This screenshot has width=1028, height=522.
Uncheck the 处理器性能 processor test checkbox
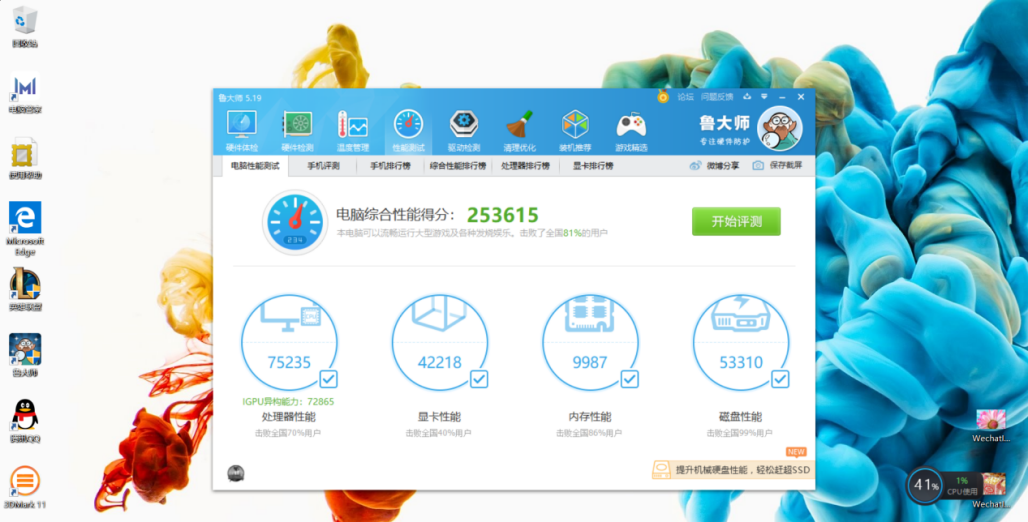pos(328,379)
